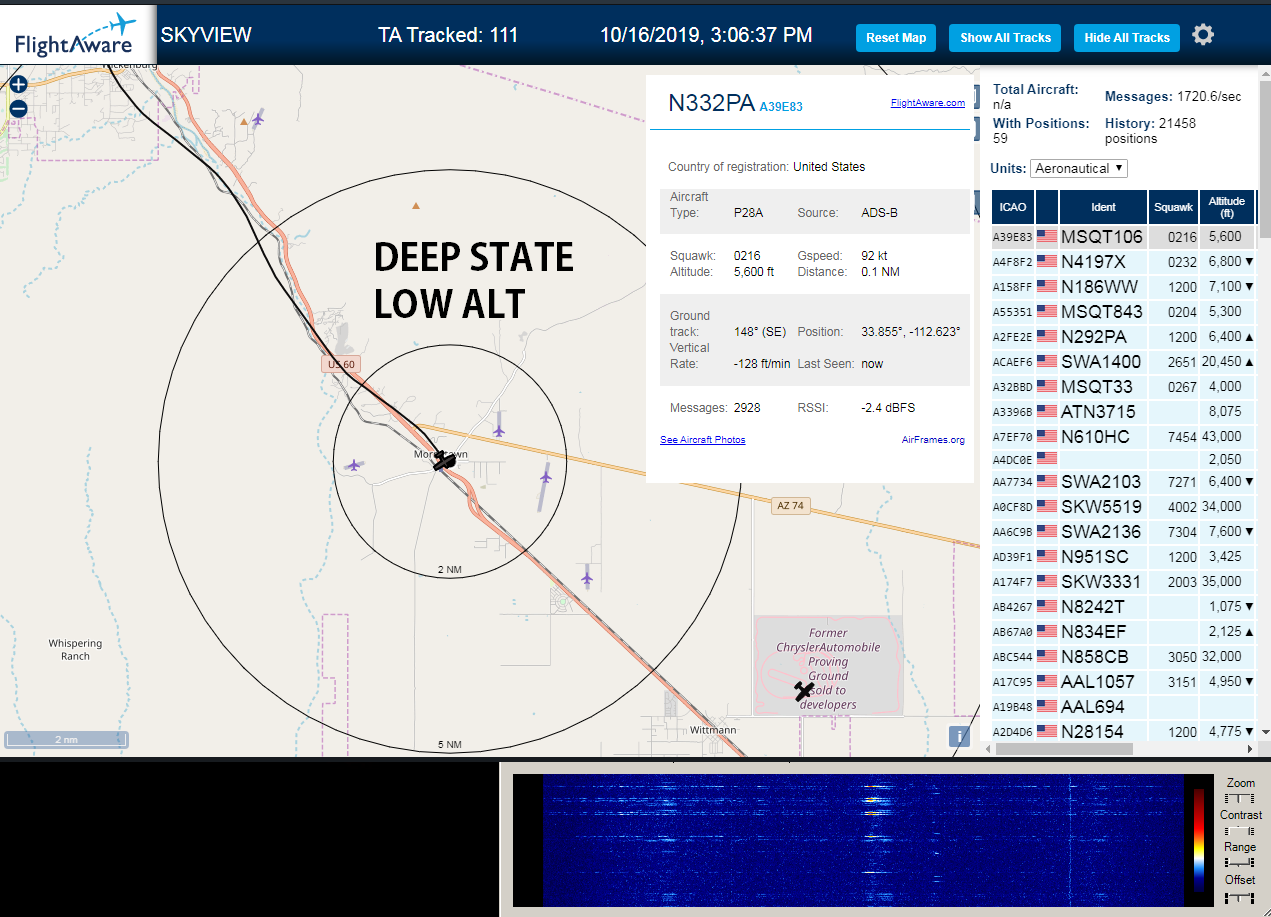This screenshot has width=1271, height=917.
Task: Click climbing arrow beside 2,125 altitude
Action: (x=1250, y=632)
